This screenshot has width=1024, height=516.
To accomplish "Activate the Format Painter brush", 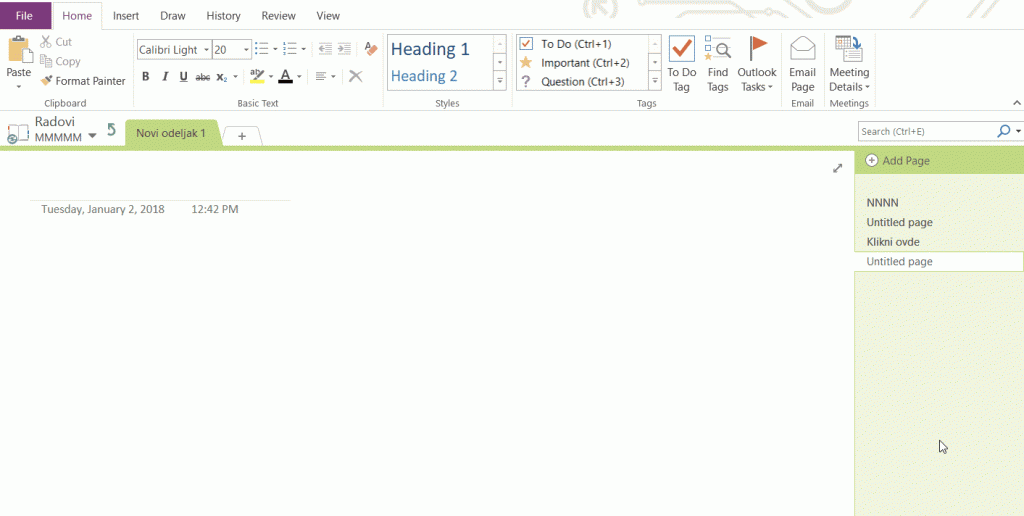I will pos(82,81).
